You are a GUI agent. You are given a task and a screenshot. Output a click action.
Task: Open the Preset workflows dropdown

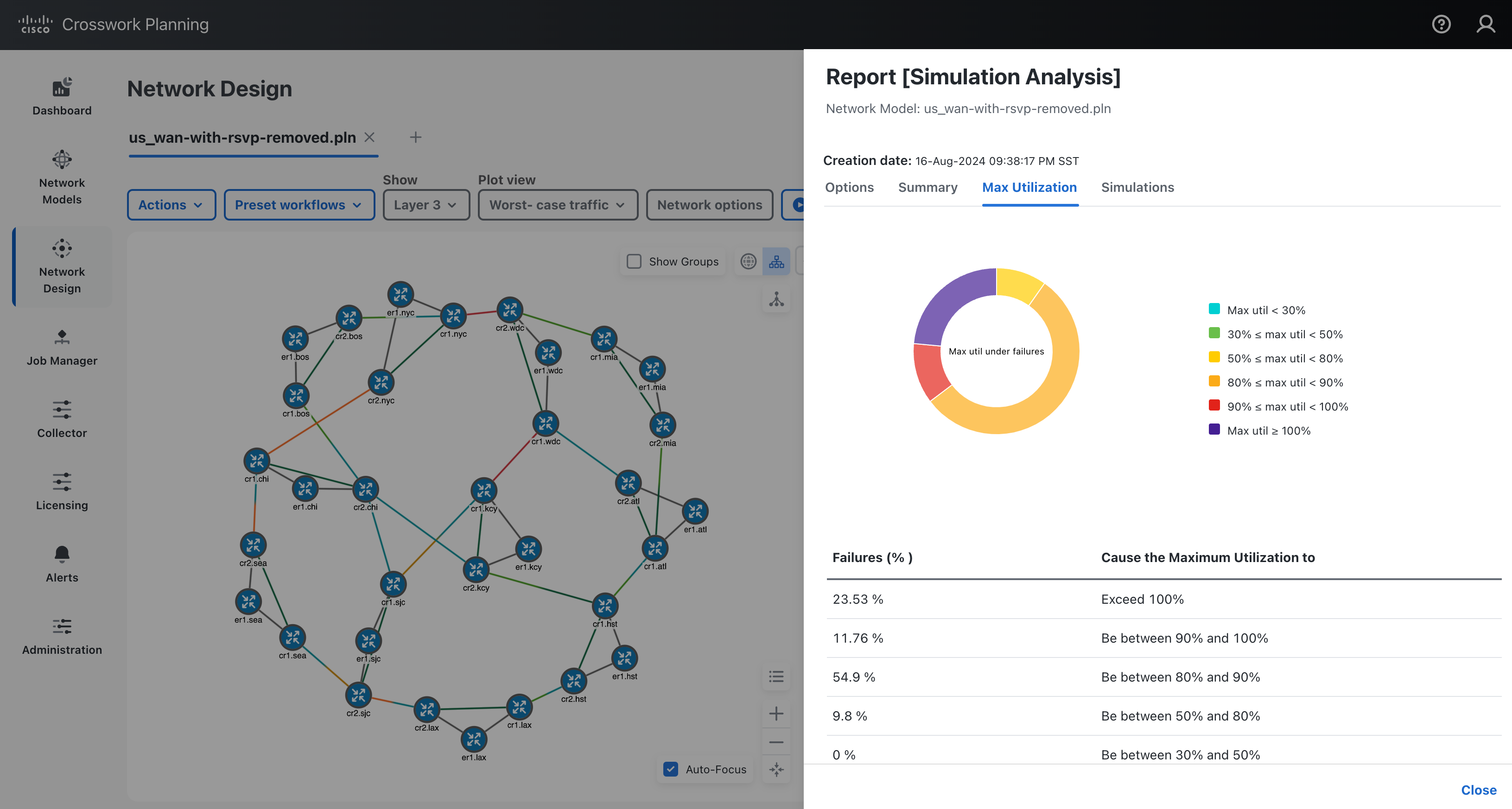(298, 205)
